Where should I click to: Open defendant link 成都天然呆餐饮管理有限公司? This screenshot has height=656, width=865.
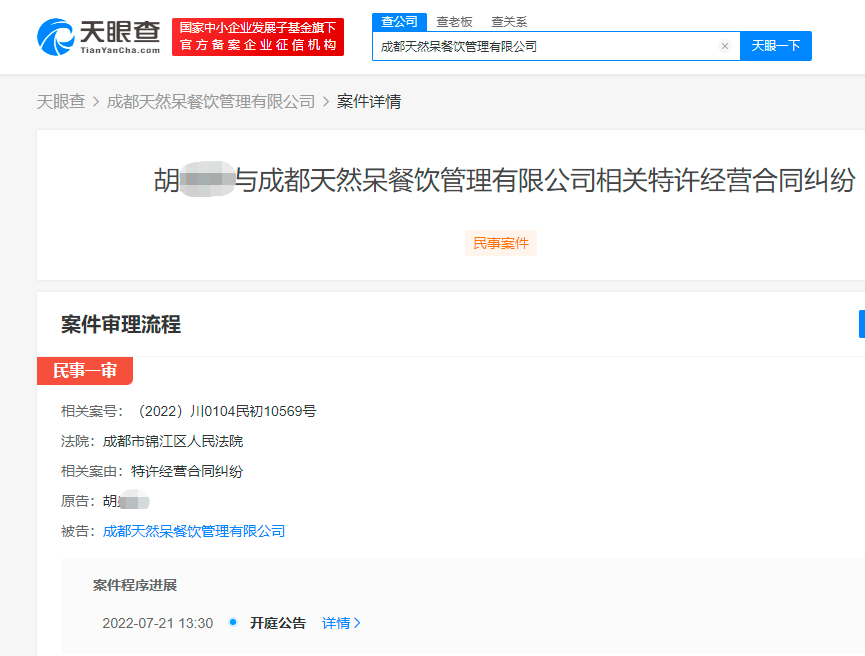194,531
